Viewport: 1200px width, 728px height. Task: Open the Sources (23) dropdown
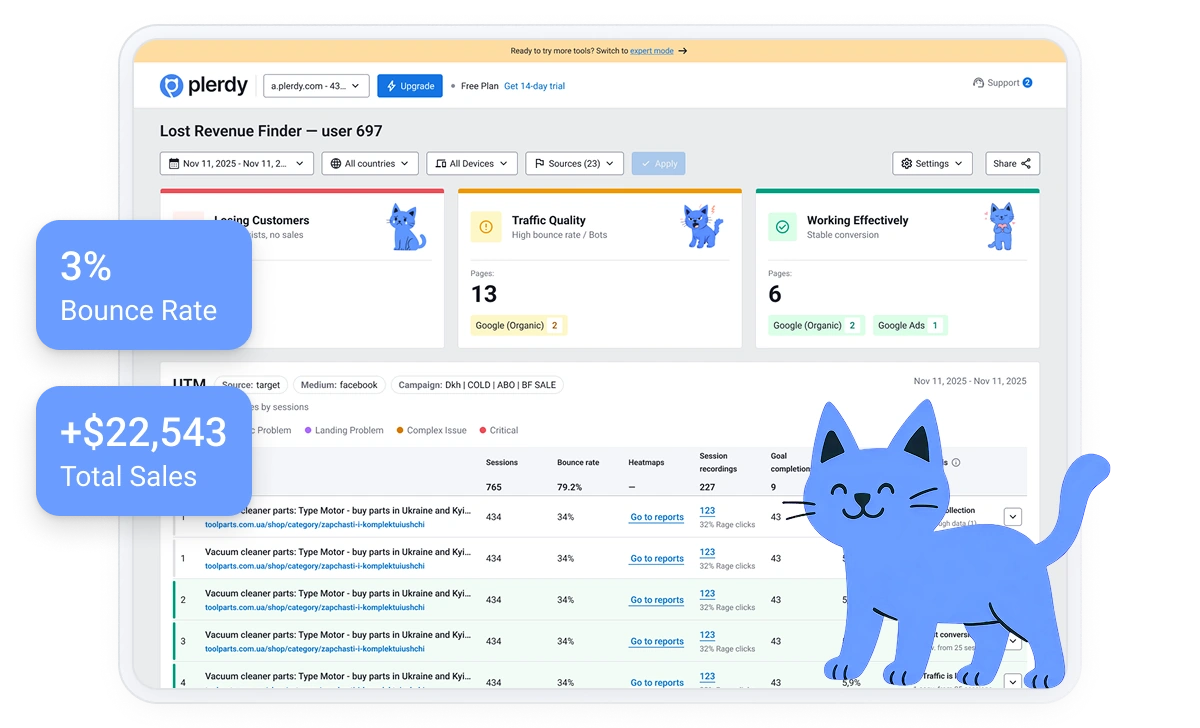click(x=574, y=164)
